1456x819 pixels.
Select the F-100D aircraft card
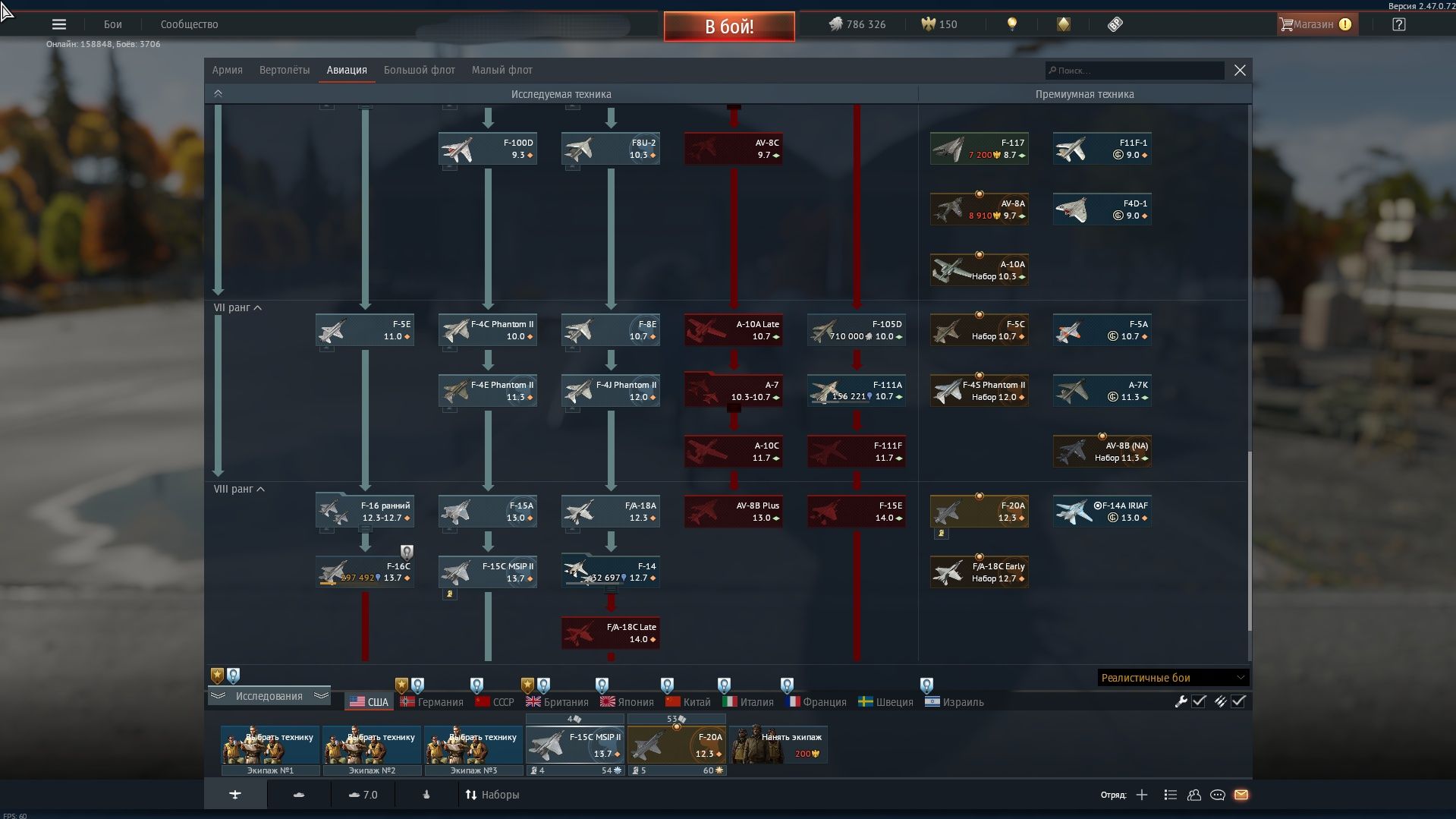click(x=488, y=149)
